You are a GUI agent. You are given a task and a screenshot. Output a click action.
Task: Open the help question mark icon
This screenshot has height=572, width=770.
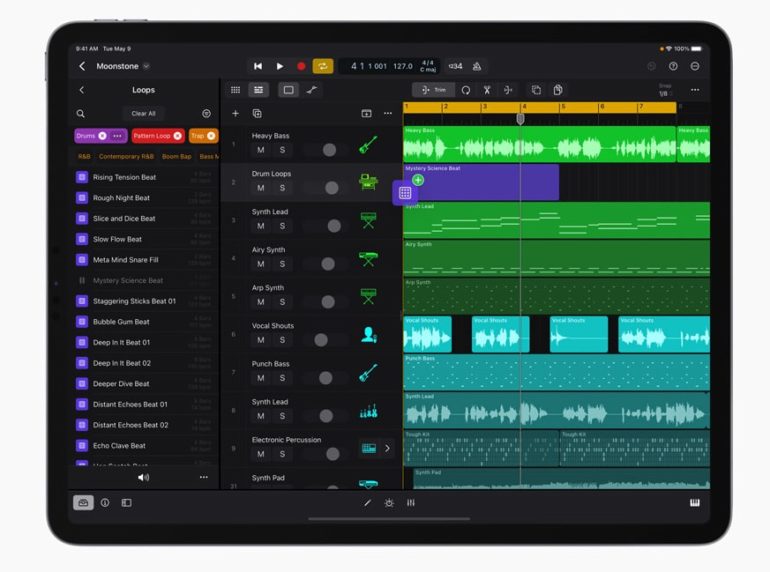click(673, 66)
